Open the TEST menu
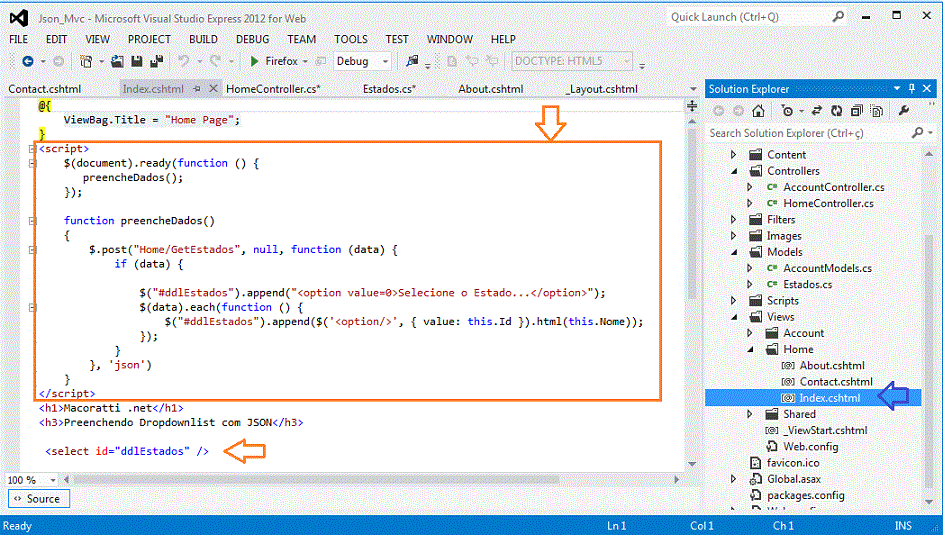Screen dimensions: 943x535 (397, 39)
